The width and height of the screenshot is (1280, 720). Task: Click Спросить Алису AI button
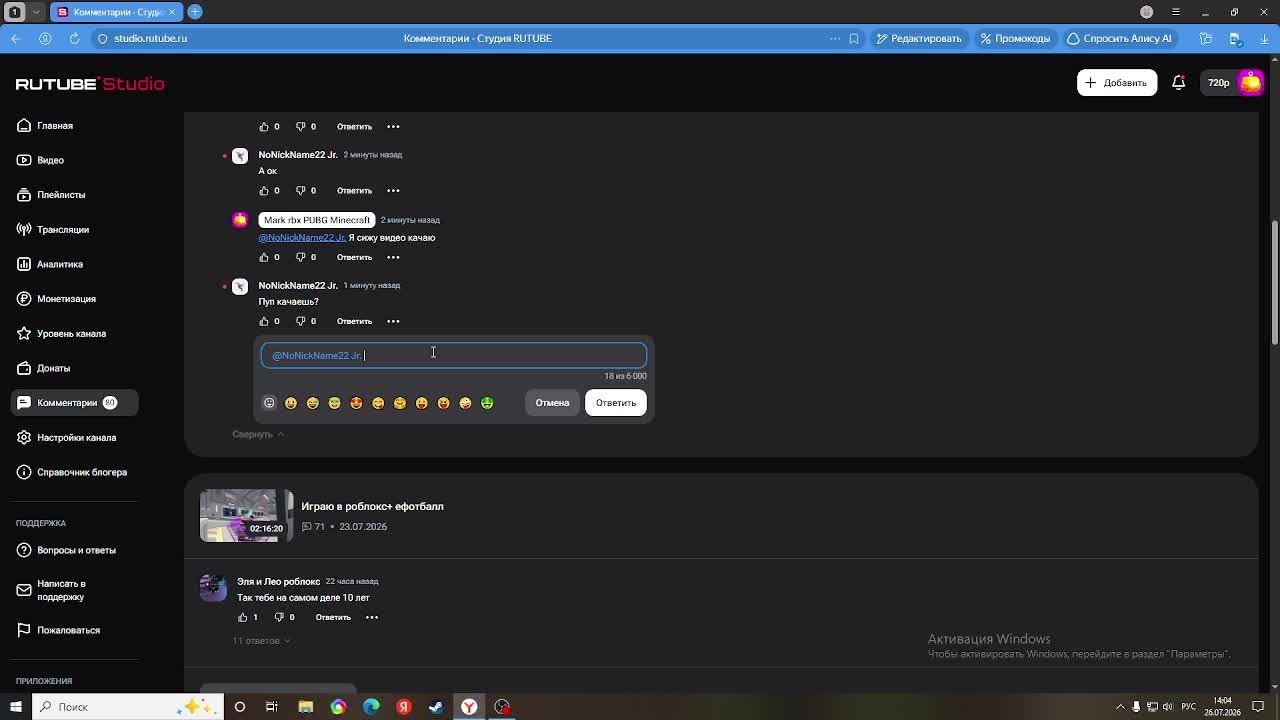pos(1119,38)
